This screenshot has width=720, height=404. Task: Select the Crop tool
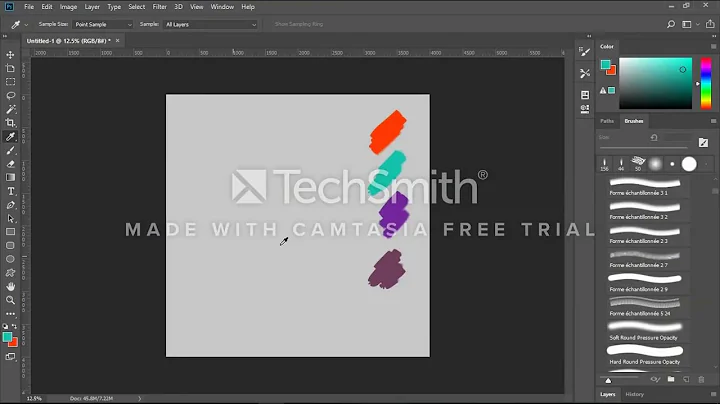[10, 123]
